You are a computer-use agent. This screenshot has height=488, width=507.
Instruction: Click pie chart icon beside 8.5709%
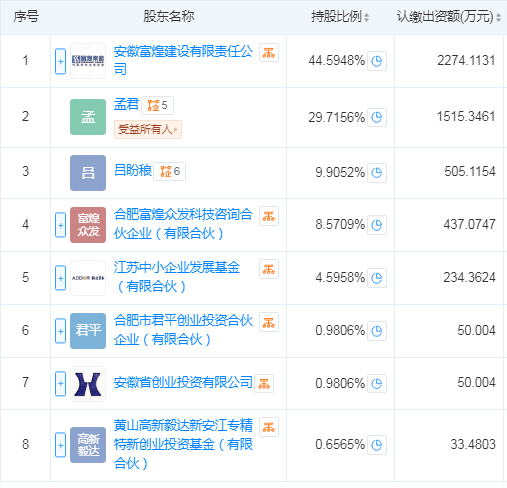(377, 225)
